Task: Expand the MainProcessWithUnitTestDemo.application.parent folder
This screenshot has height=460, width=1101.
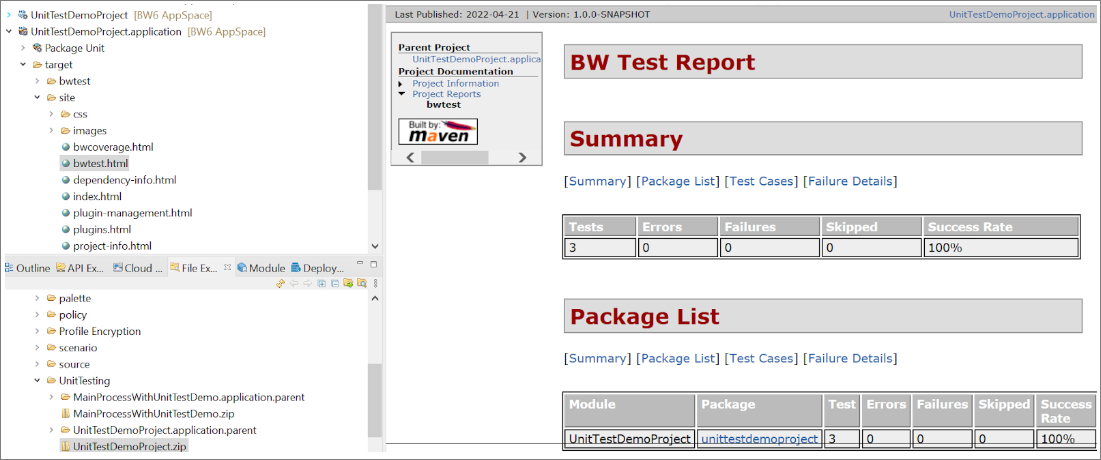Action: (x=51, y=397)
